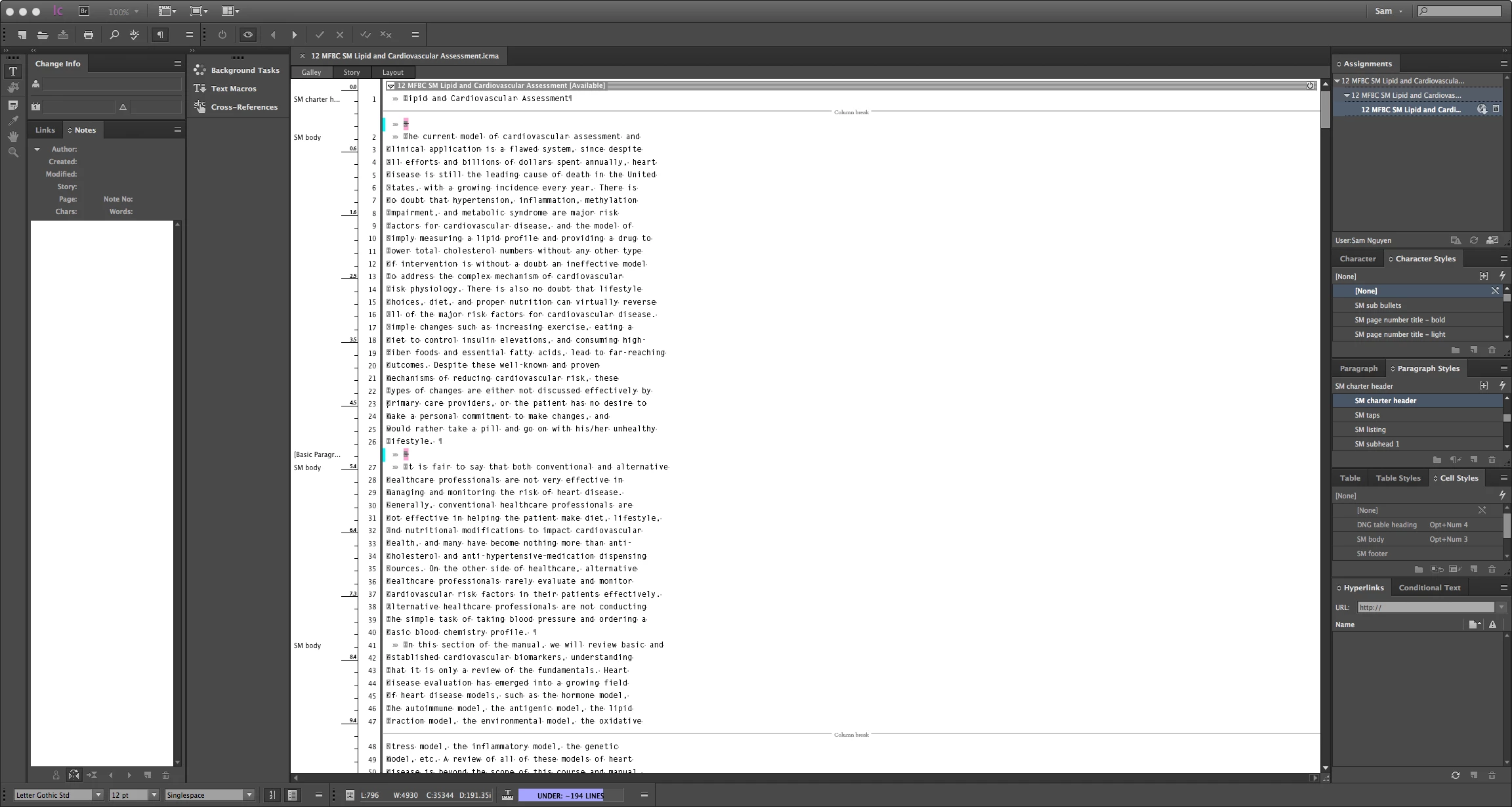Go to next change arrow icon
Screen dimensions: 1512x807
click(294, 35)
